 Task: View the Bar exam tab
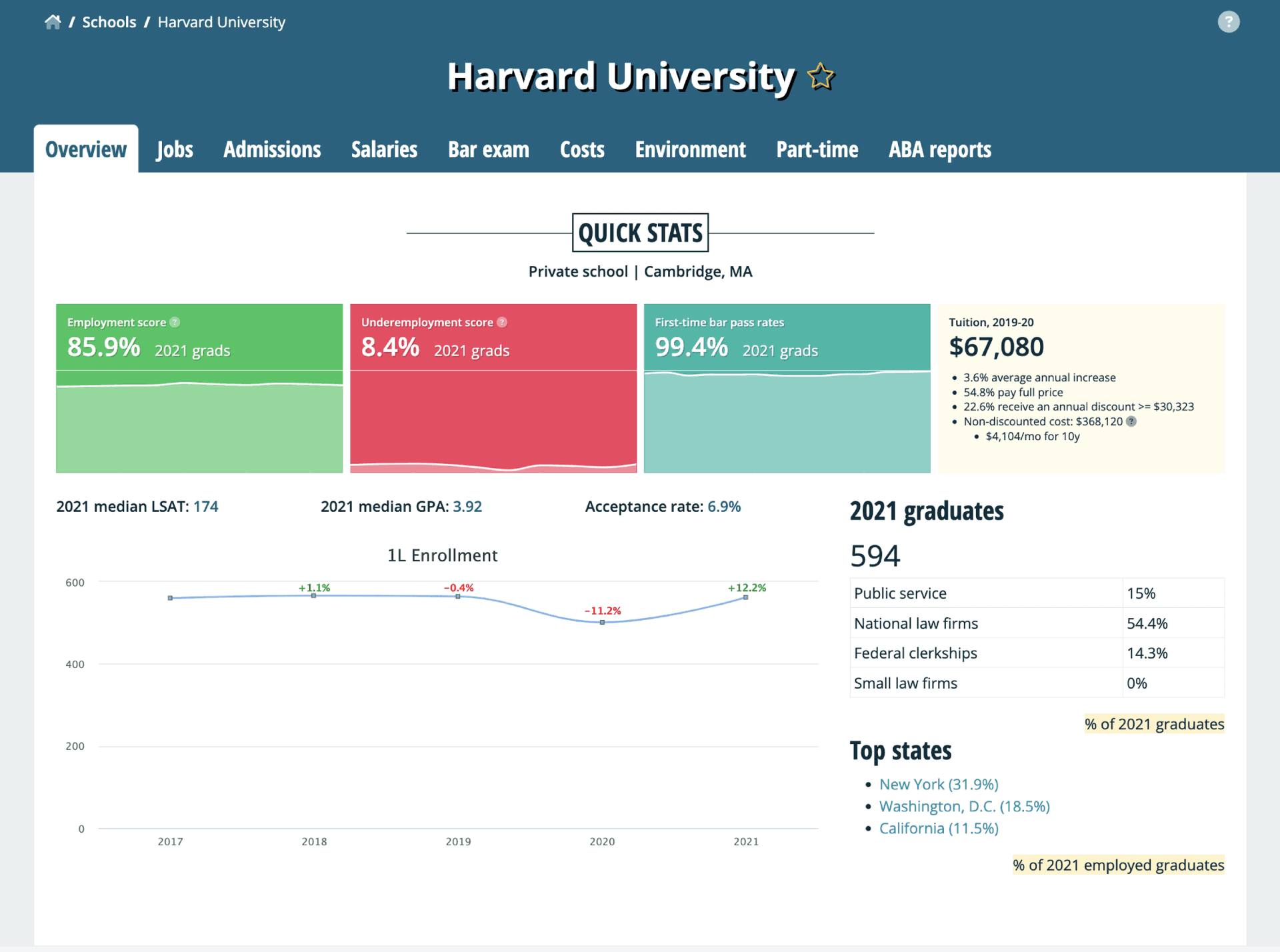(489, 149)
